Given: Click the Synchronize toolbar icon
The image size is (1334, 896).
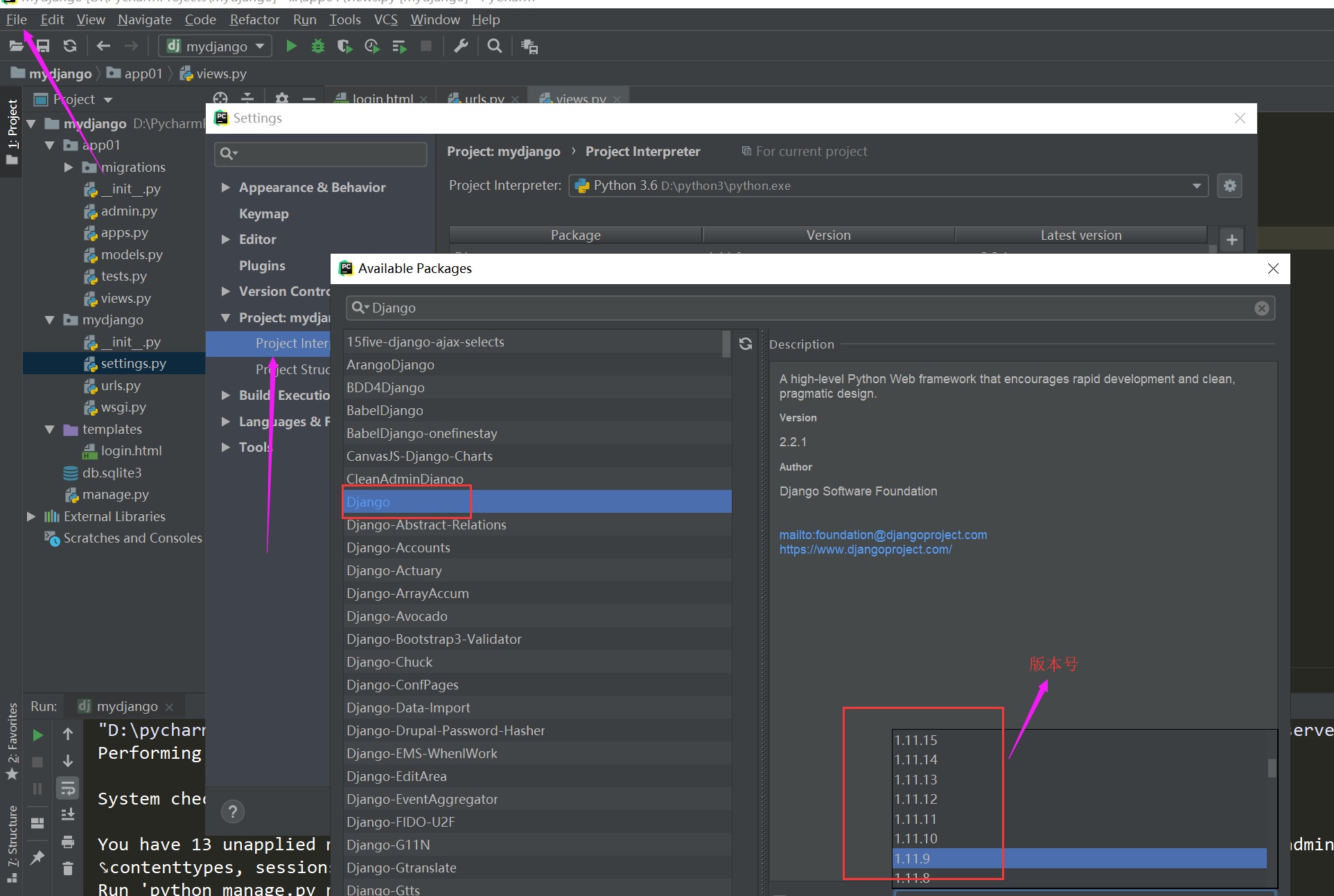Looking at the screenshot, I should coord(70,46).
